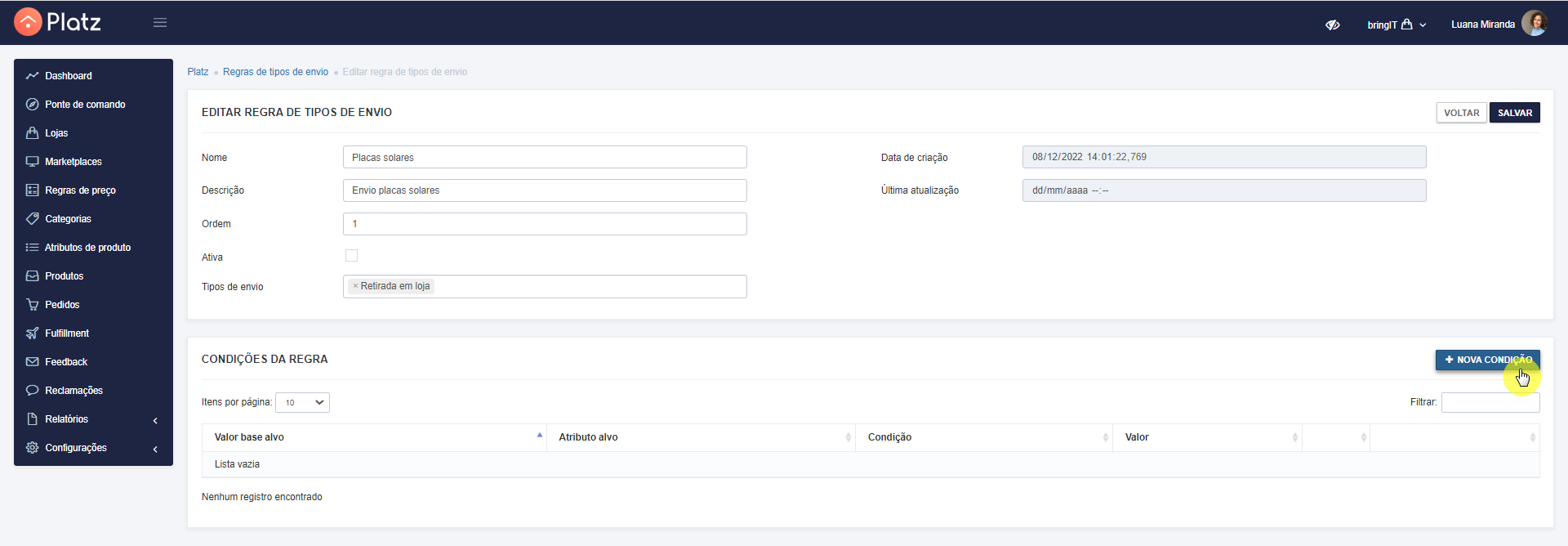Click the VOLTAR button
This screenshot has width=1568, height=546.
1461,113
